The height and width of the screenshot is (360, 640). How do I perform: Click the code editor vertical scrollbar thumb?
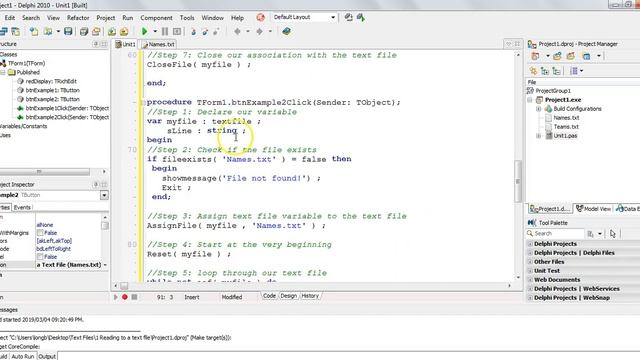pos(518,181)
